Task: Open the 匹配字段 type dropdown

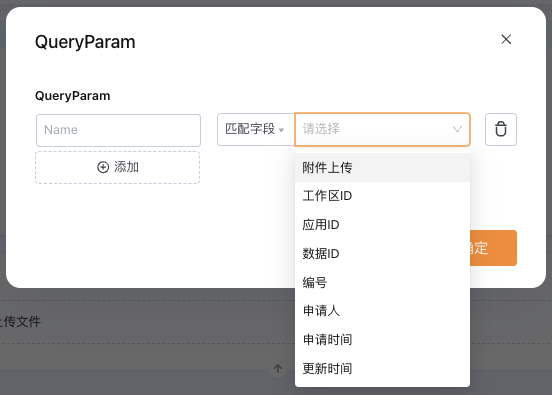Action: click(256, 129)
